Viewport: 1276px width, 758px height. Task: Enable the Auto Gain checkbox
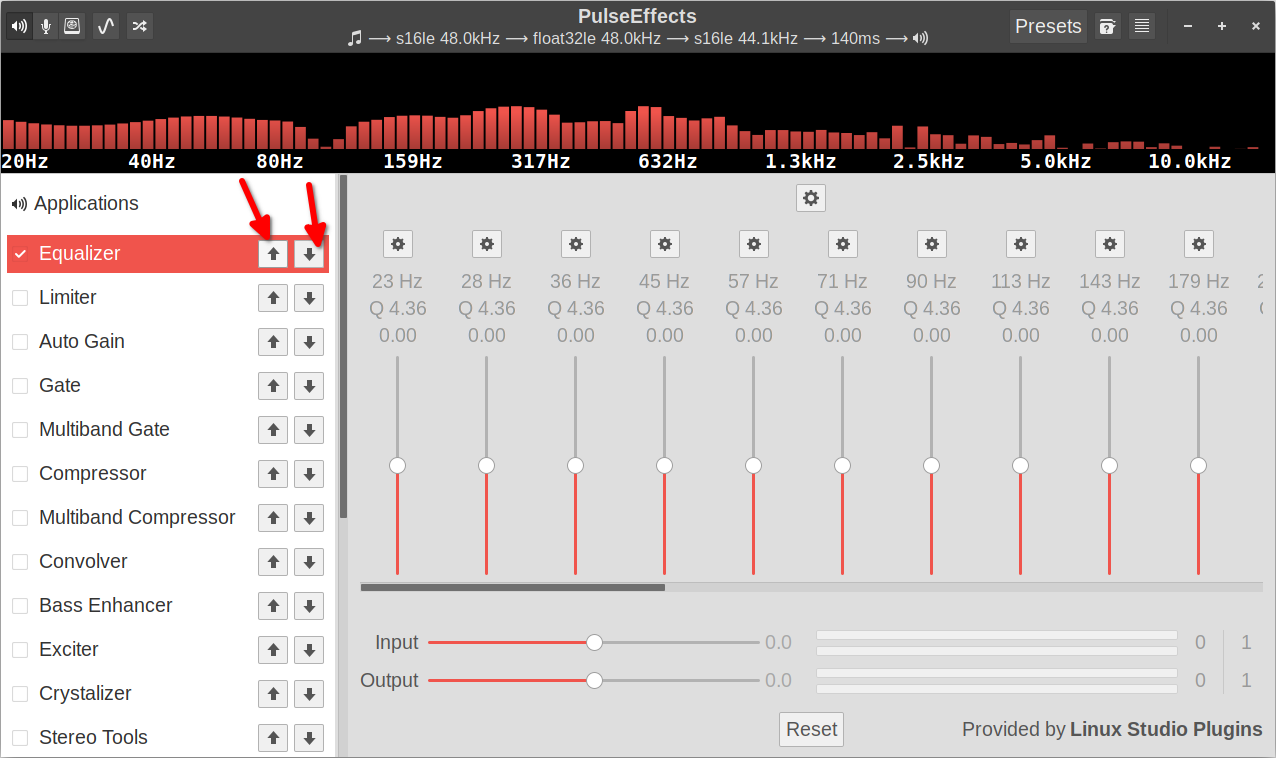20,342
